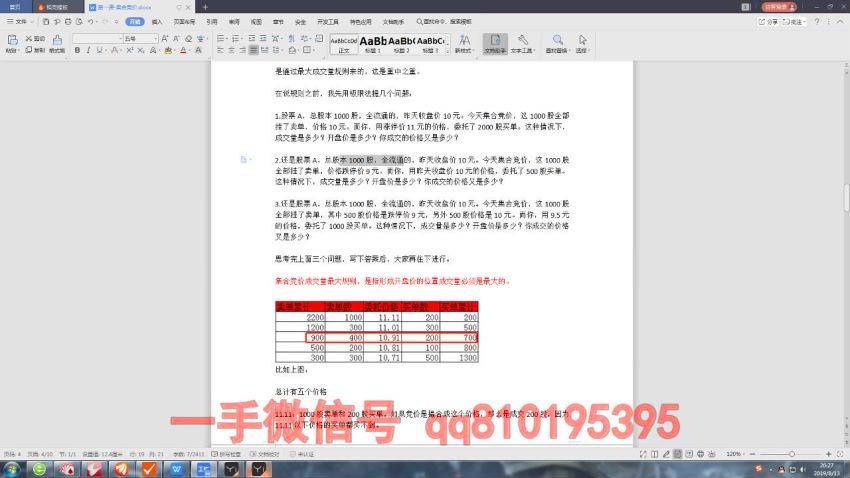Click the Paste clipboard icon

click(11, 41)
